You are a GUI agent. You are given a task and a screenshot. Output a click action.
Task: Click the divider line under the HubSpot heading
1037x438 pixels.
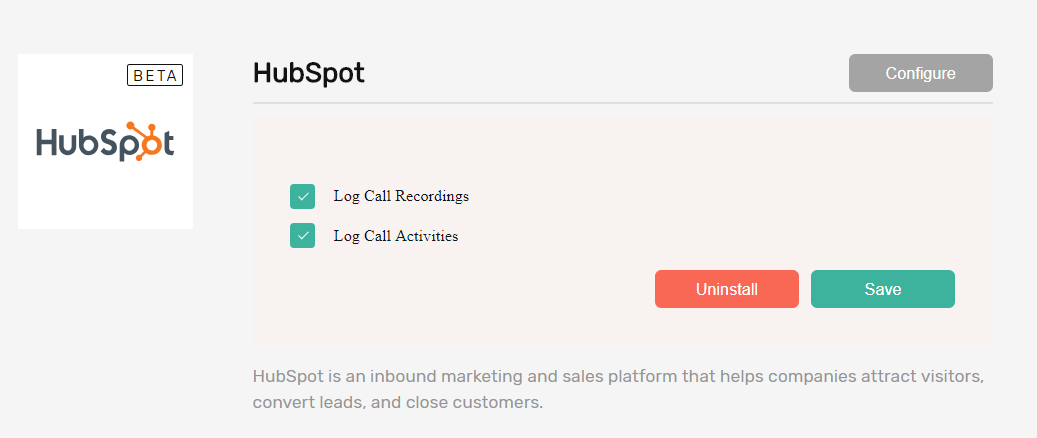(x=622, y=103)
